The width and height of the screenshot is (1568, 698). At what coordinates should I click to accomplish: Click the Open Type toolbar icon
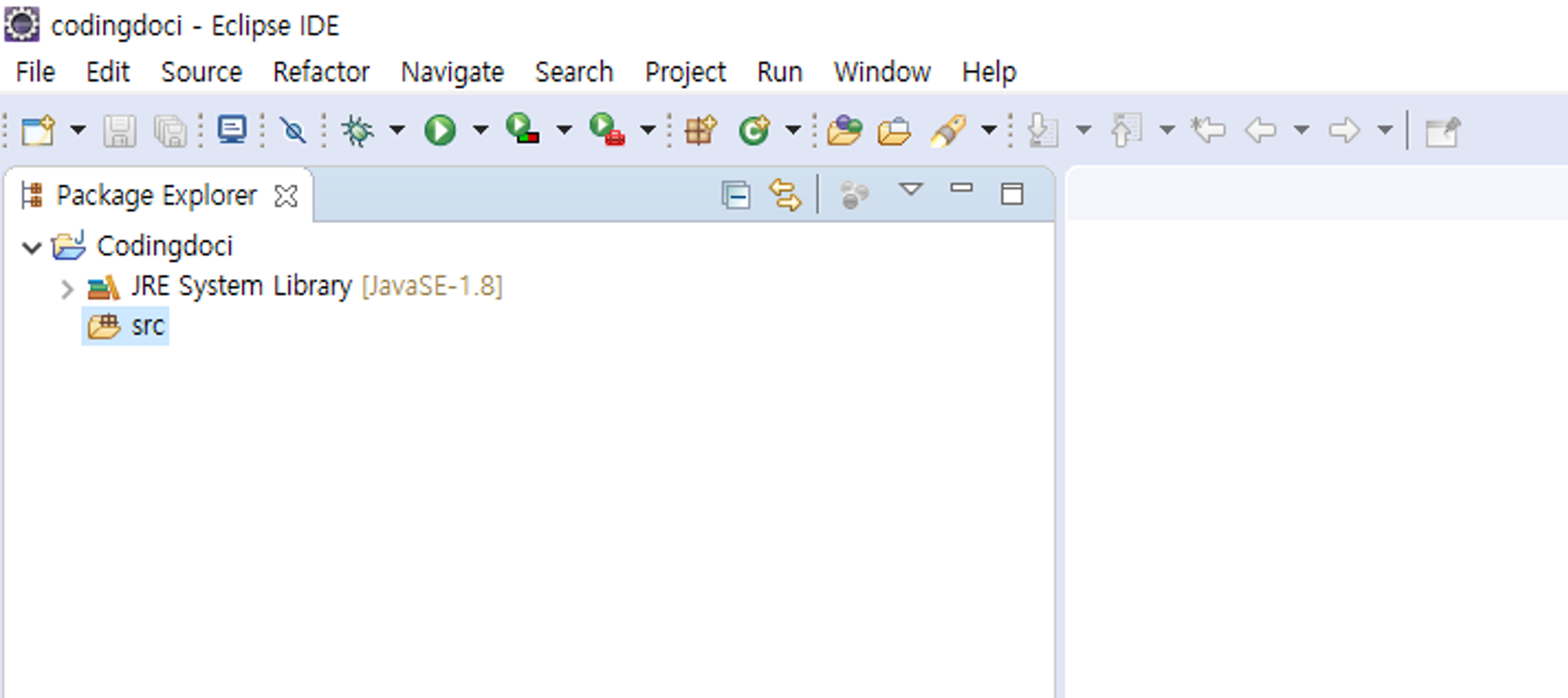coord(845,131)
